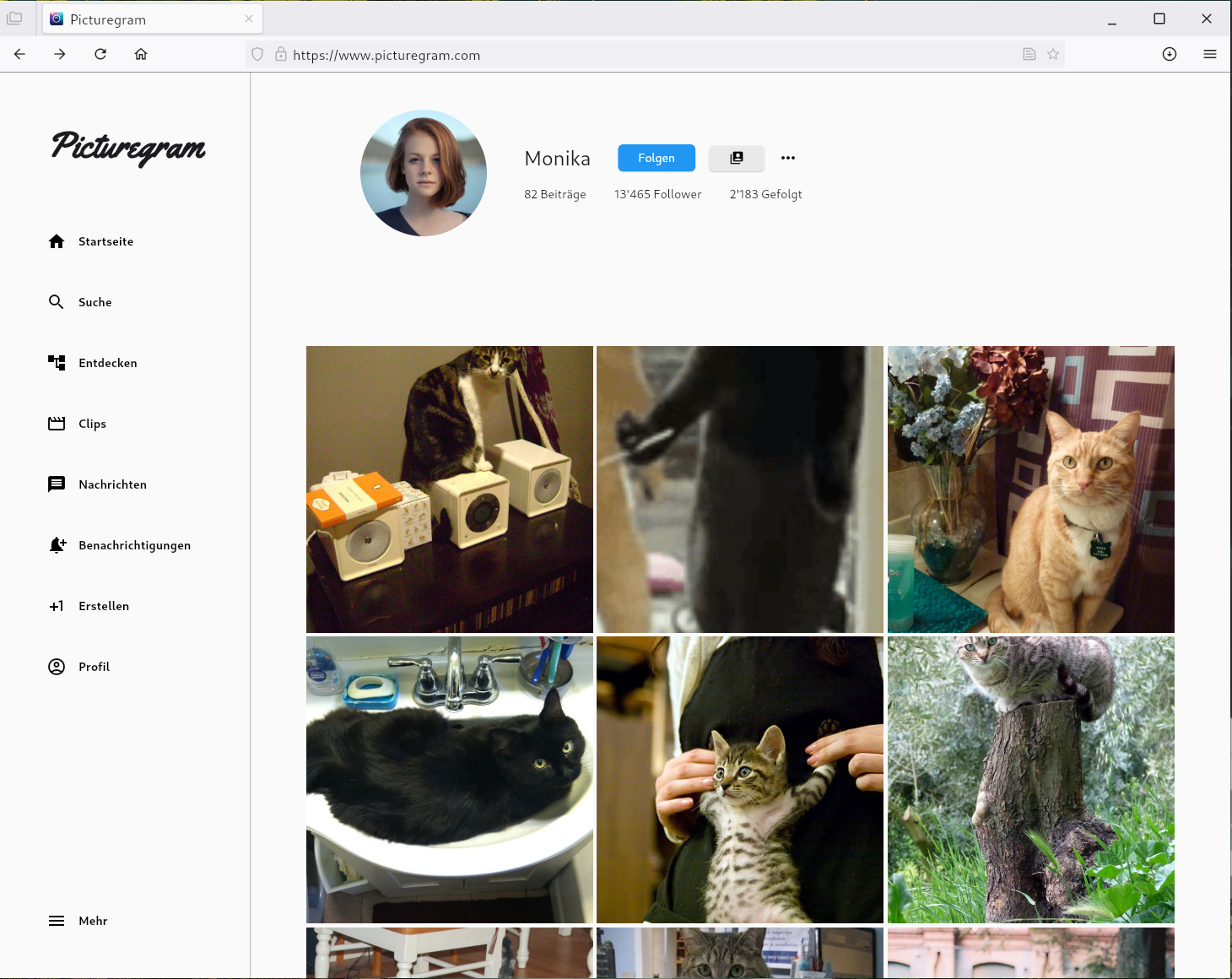The width and height of the screenshot is (1232, 979).
Task: Open the three-dot profile options menu
Action: point(788,158)
